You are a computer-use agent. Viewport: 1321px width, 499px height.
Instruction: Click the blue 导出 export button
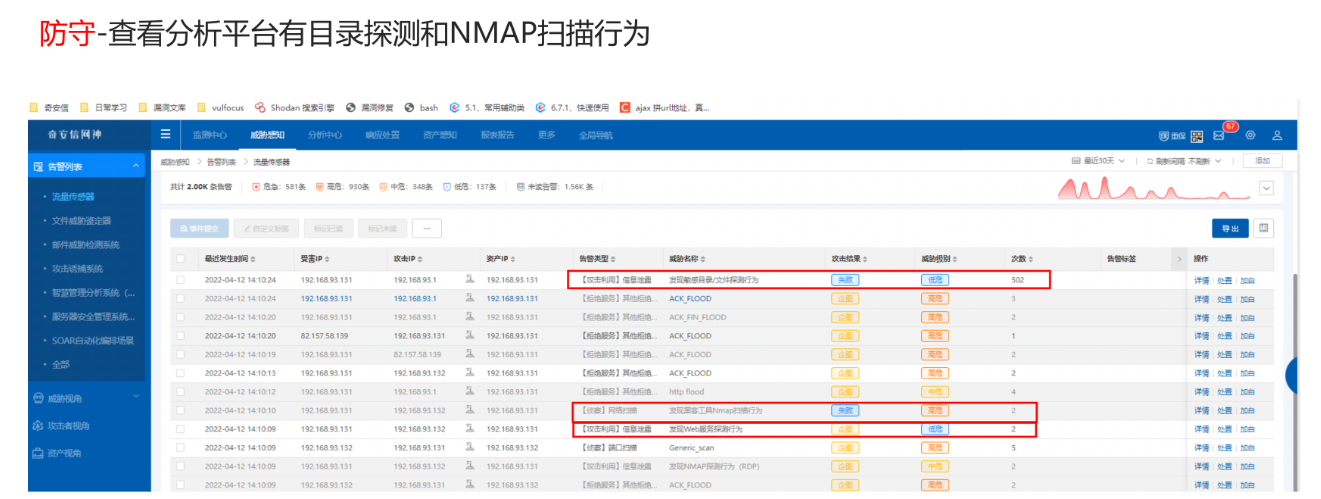coord(1229,229)
